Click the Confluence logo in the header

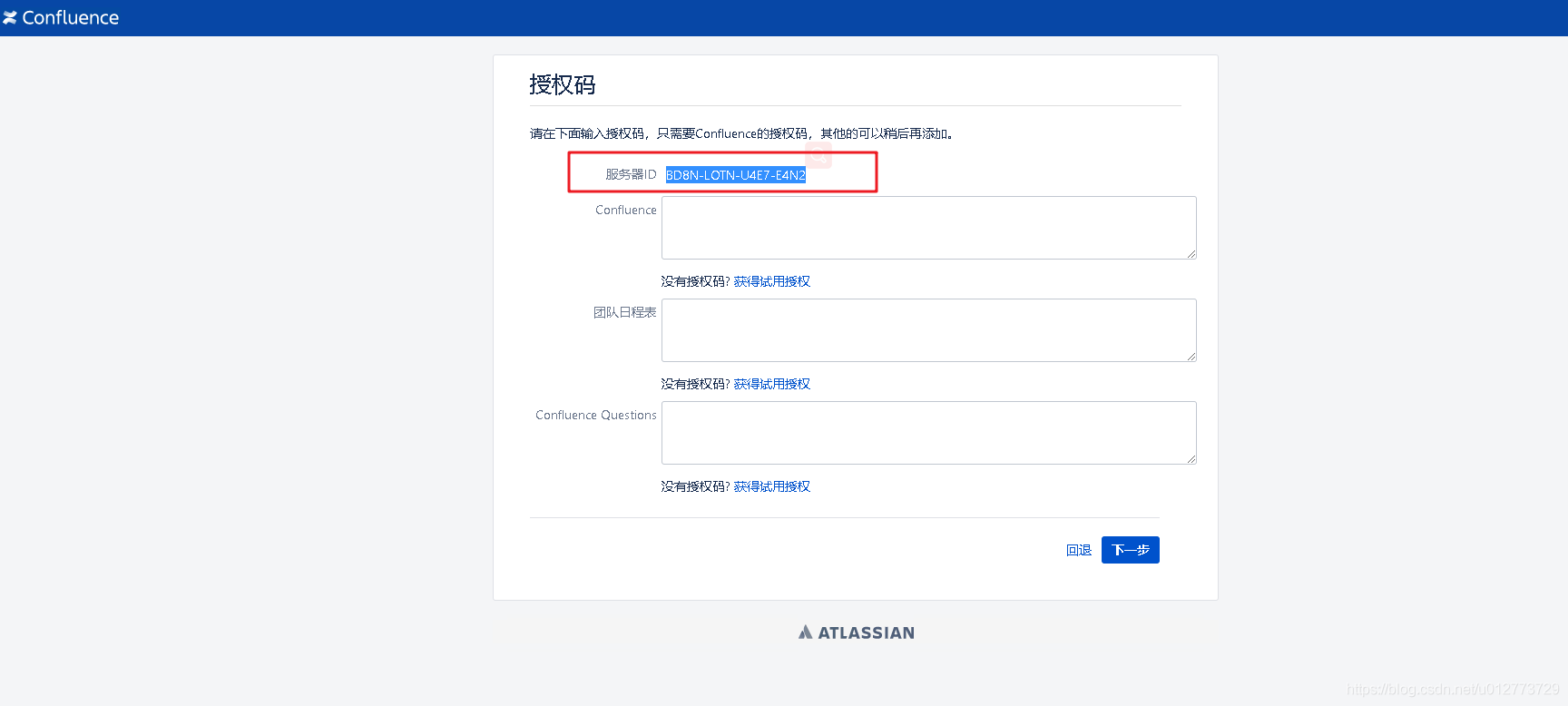(61, 18)
